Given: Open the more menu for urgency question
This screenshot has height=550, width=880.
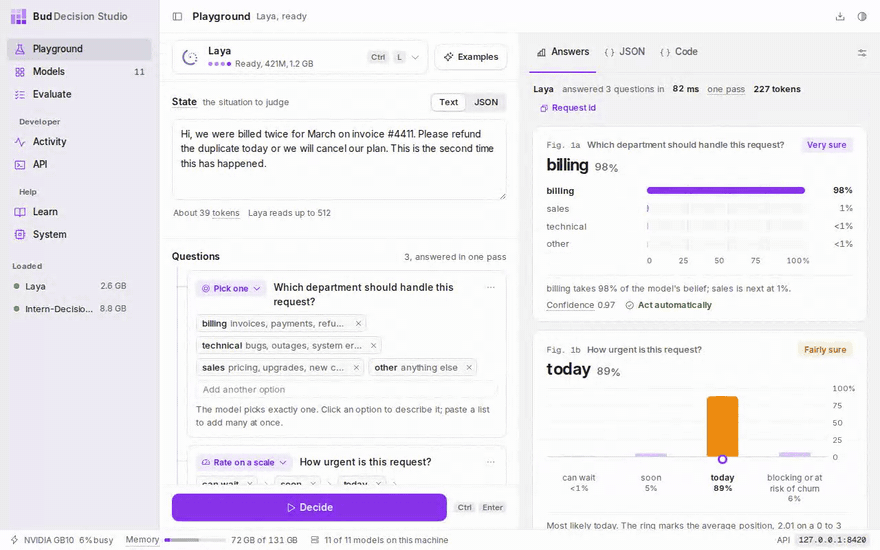Looking at the screenshot, I should pos(491,462).
